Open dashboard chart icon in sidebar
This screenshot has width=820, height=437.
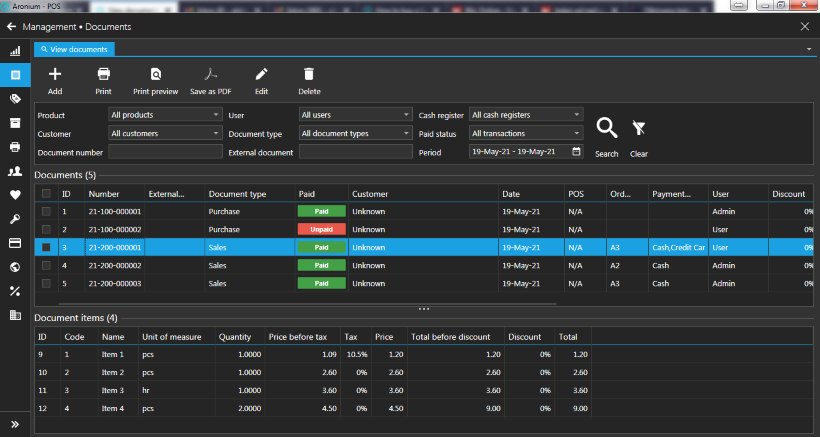tap(15, 51)
